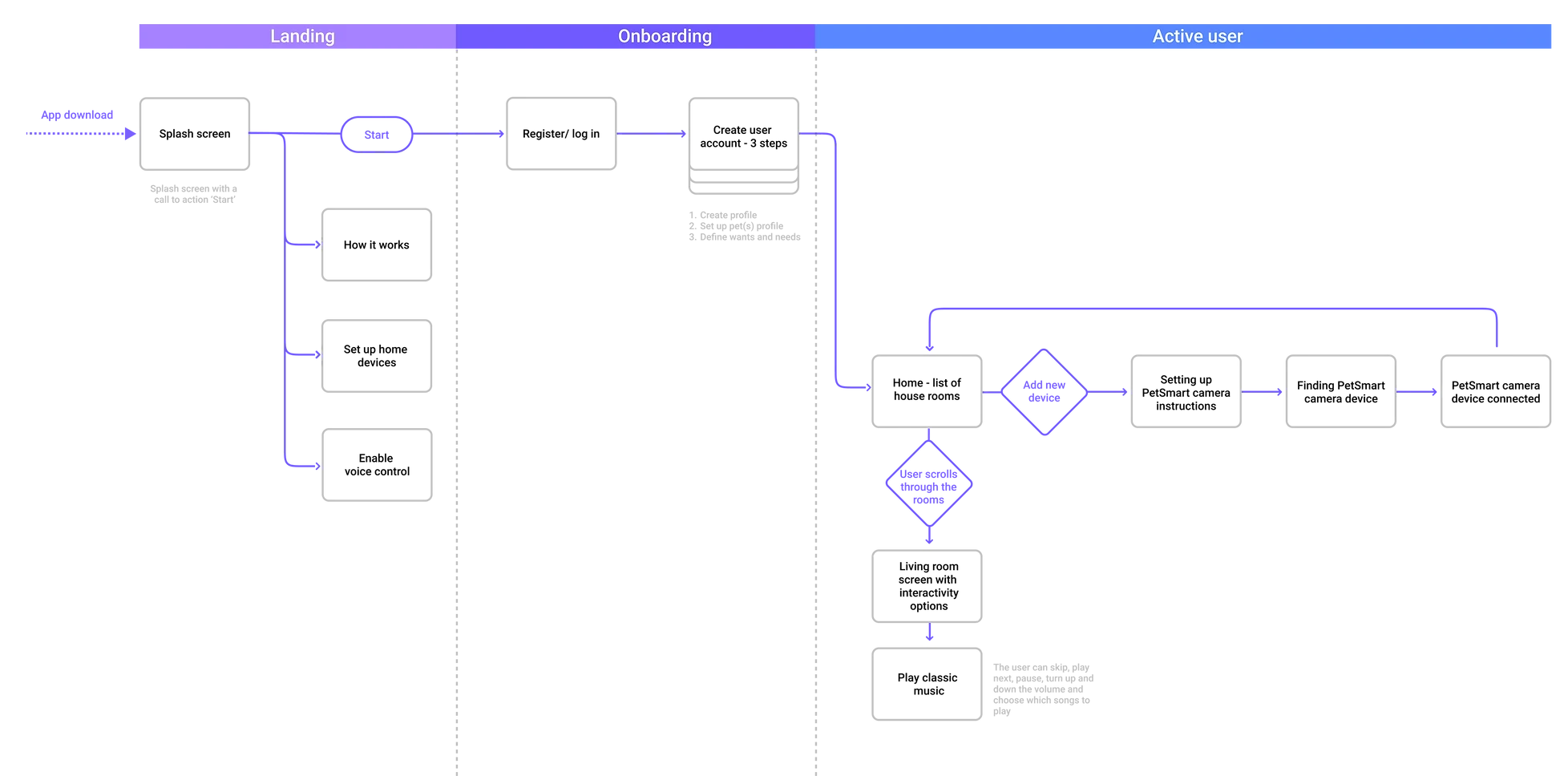Select Setting up PetSmart camera instructions box
Image resolution: width=1568 pixels, height=776 pixels.
click(x=1186, y=391)
